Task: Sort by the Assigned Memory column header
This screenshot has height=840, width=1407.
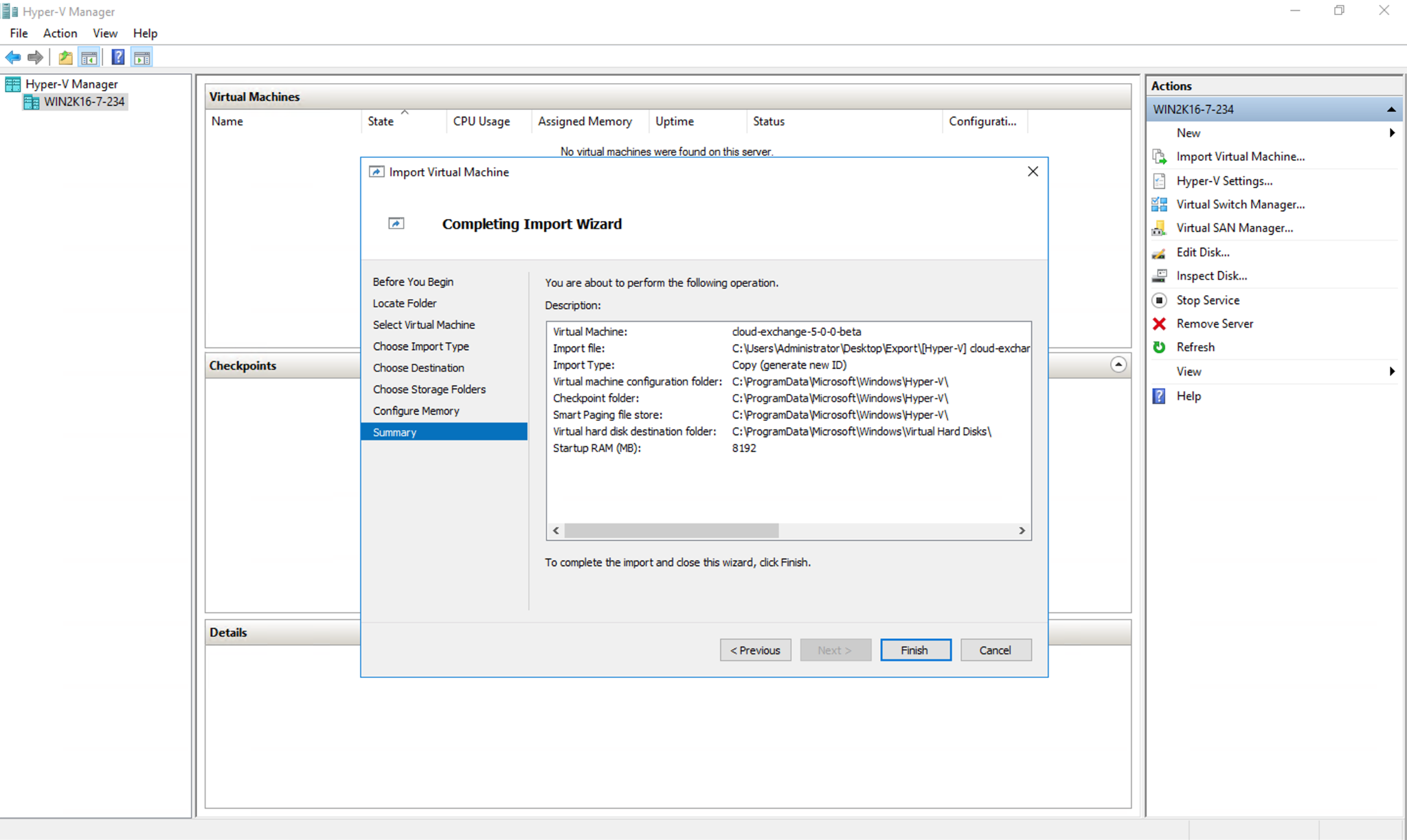Action: point(590,121)
